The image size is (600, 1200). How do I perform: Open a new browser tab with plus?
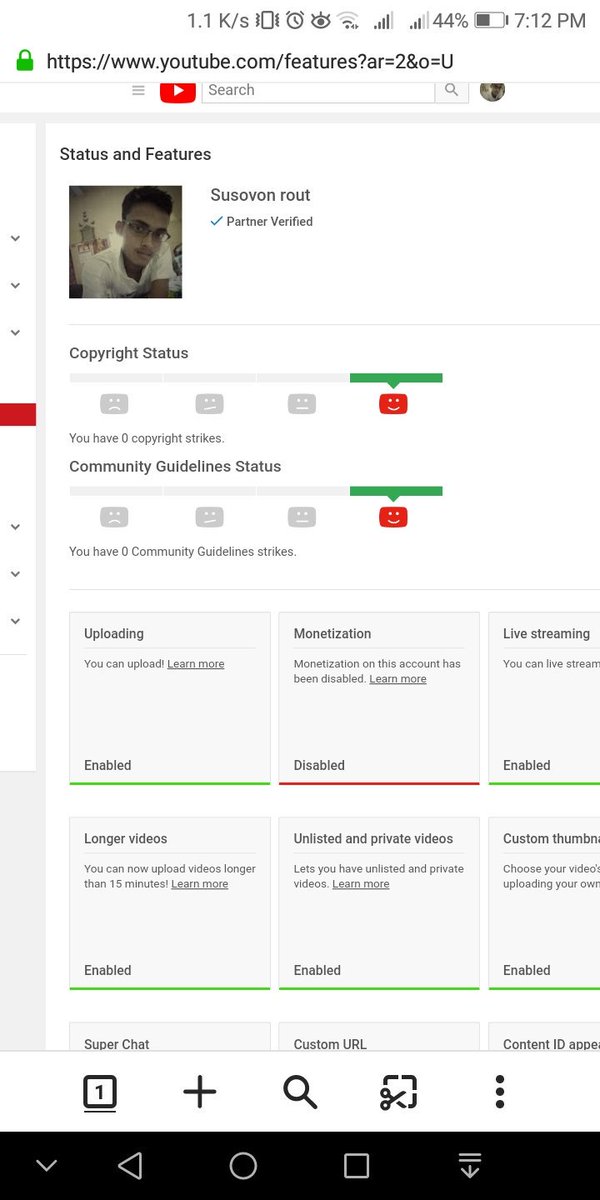click(200, 1092)
